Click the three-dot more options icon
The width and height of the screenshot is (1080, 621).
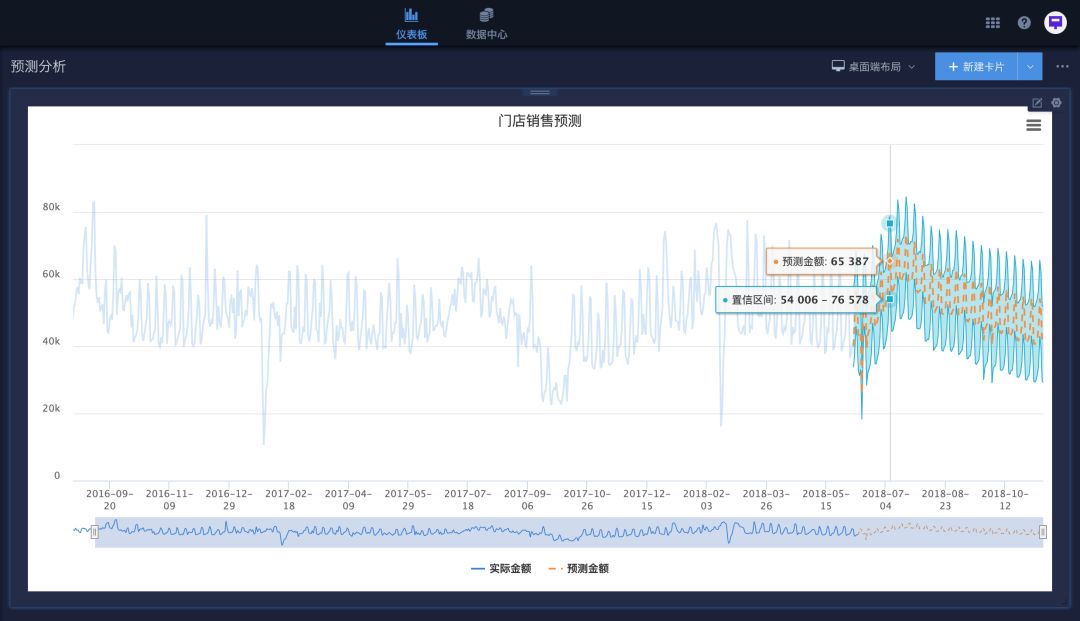(x=1062, y=67)
